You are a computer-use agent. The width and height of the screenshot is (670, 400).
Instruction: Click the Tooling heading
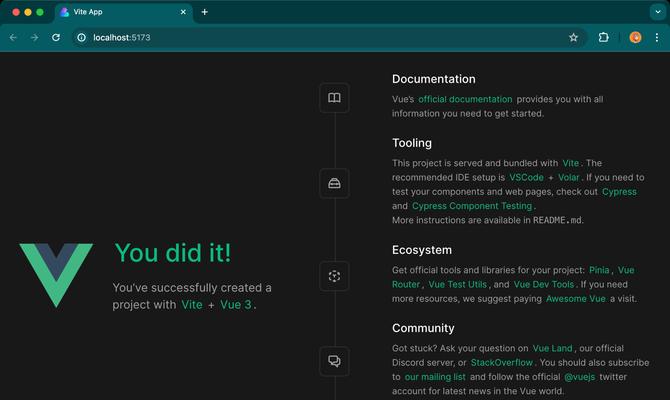coord(412,143)
